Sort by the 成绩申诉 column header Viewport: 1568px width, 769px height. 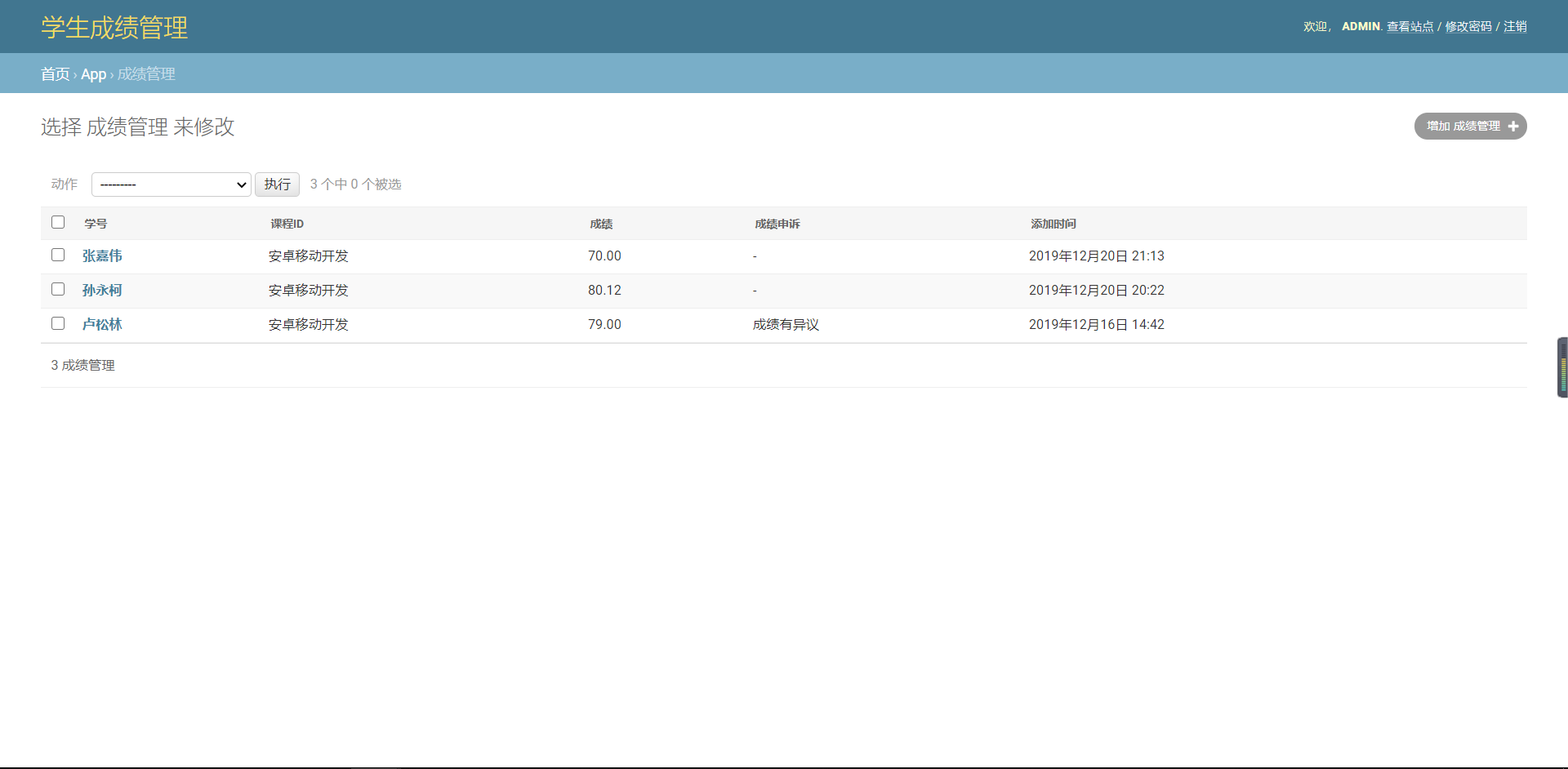click(777, 224)
